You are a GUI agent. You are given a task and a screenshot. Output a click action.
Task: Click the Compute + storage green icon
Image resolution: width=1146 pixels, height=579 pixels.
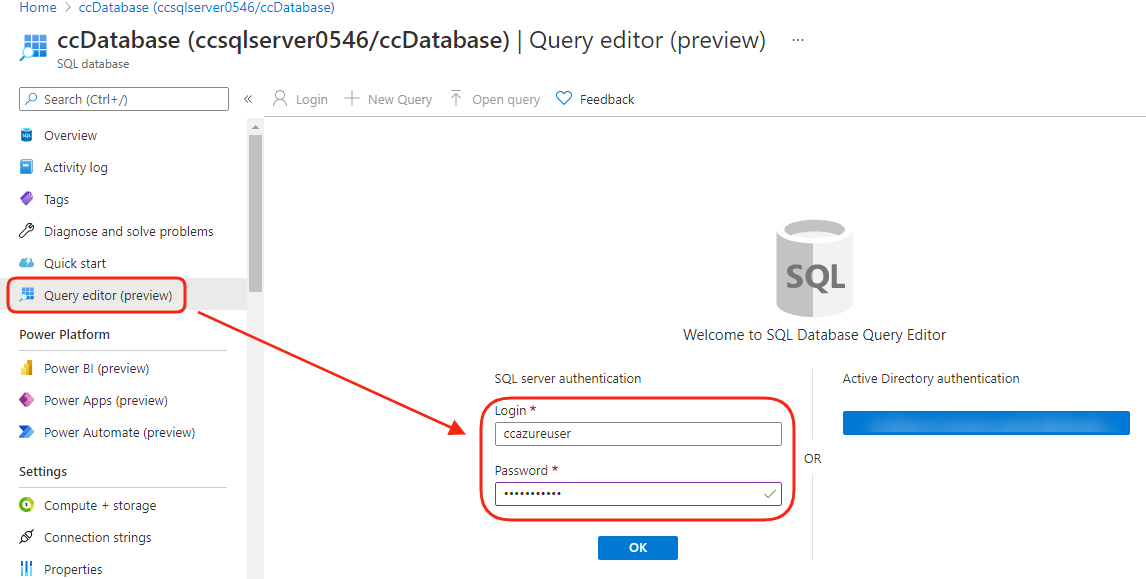coord(27,505)
